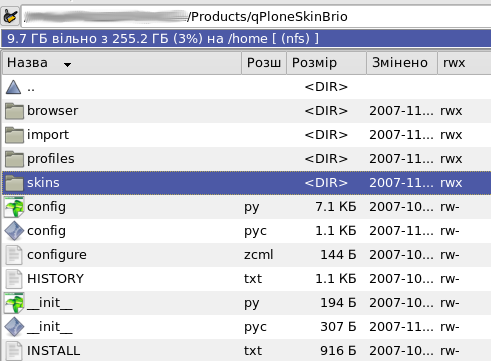The height and width of the screenshot is (361, 491).
Task: Click the config.pyc compiled file icon
Action: pos(14,231)
